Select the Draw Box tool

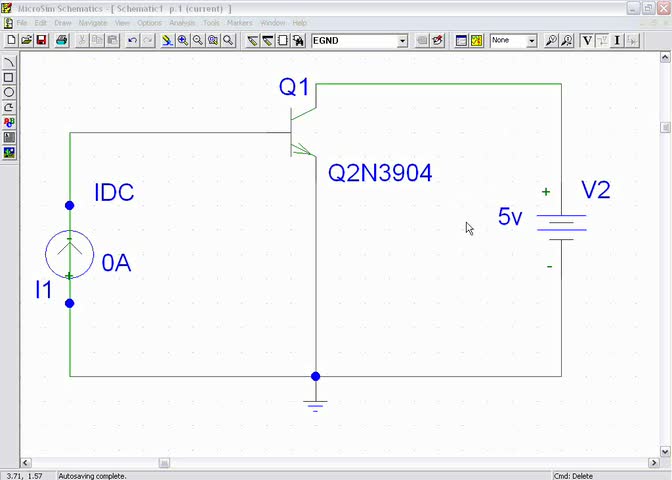(x=9, y=77)
